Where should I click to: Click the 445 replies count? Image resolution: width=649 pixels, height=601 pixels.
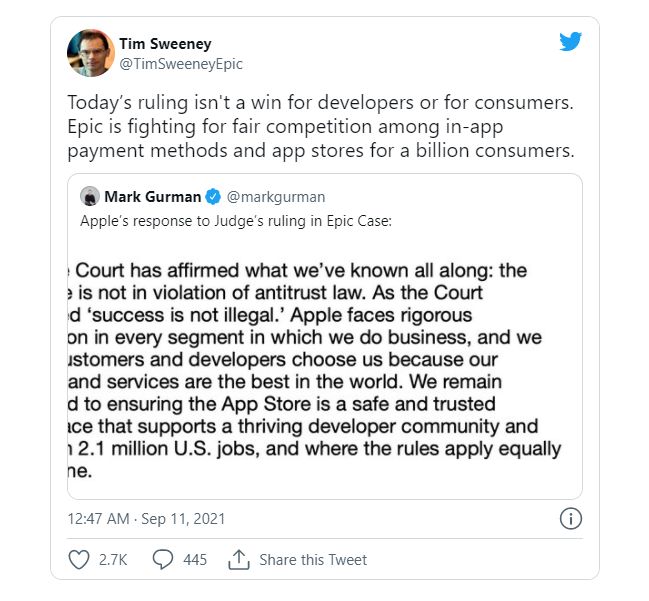(195, 560)
